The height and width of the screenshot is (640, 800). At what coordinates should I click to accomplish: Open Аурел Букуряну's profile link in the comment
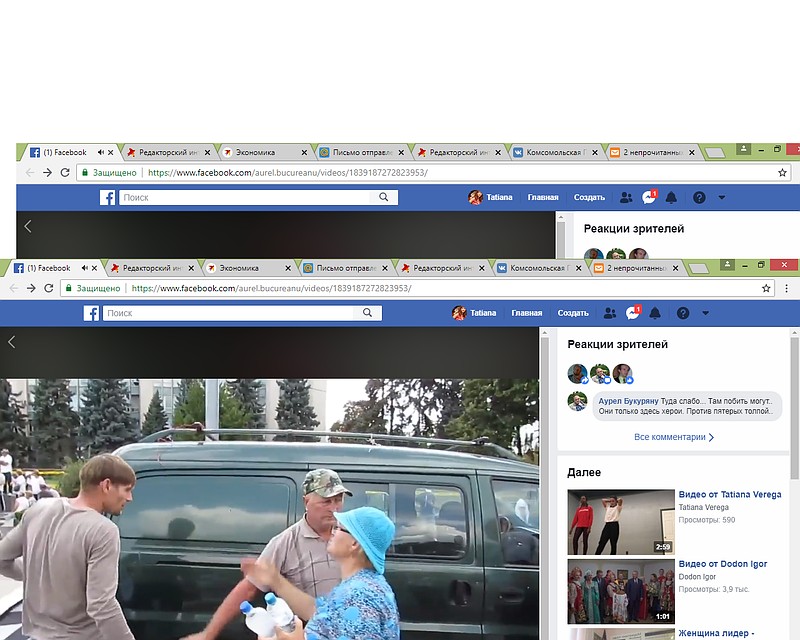(628, 401)
